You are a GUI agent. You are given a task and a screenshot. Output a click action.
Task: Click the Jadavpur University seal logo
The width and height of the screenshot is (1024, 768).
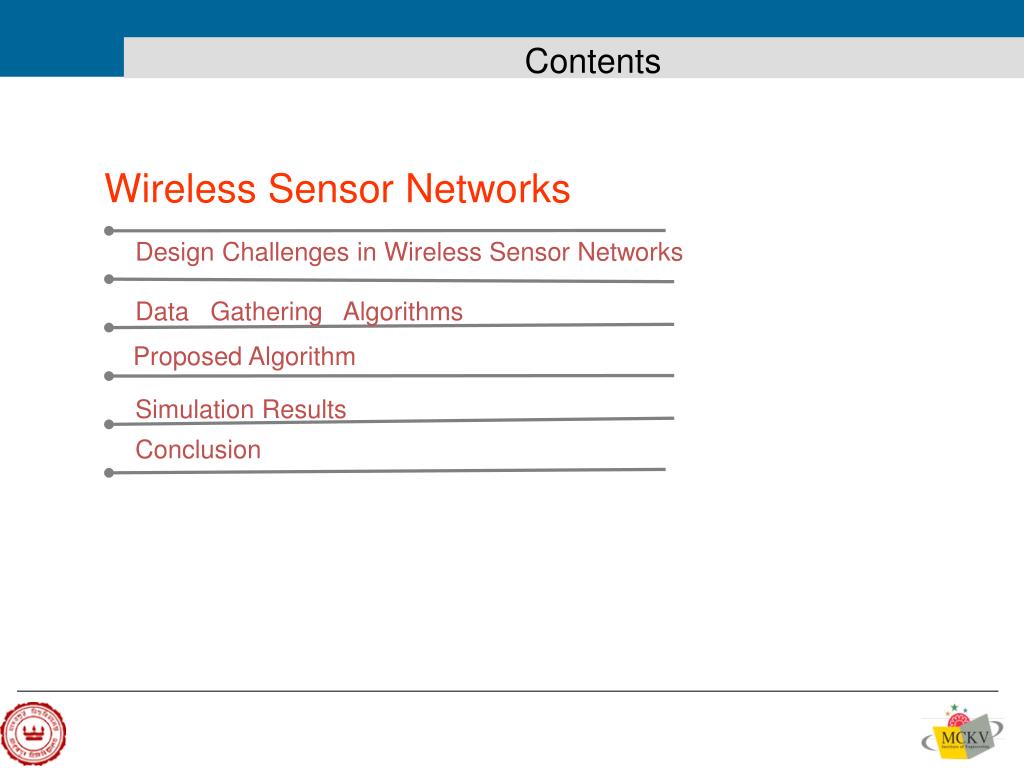[33, 733]
